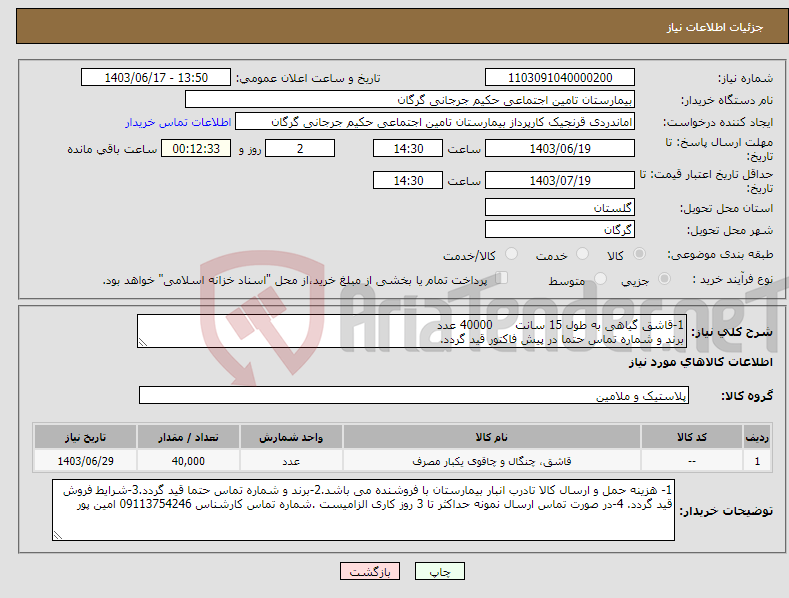Select the کالا/خدمت radio button

coord(511,254)
